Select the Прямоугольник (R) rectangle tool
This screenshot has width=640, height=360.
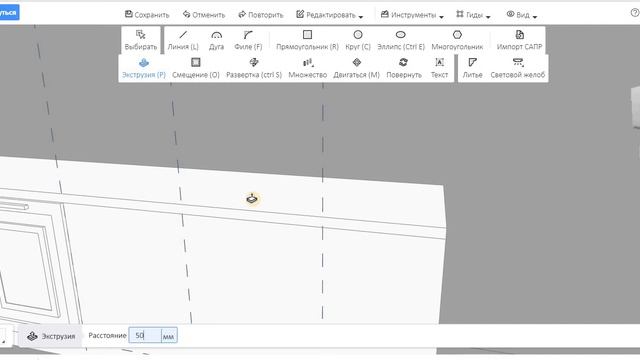tap(307, 40)
